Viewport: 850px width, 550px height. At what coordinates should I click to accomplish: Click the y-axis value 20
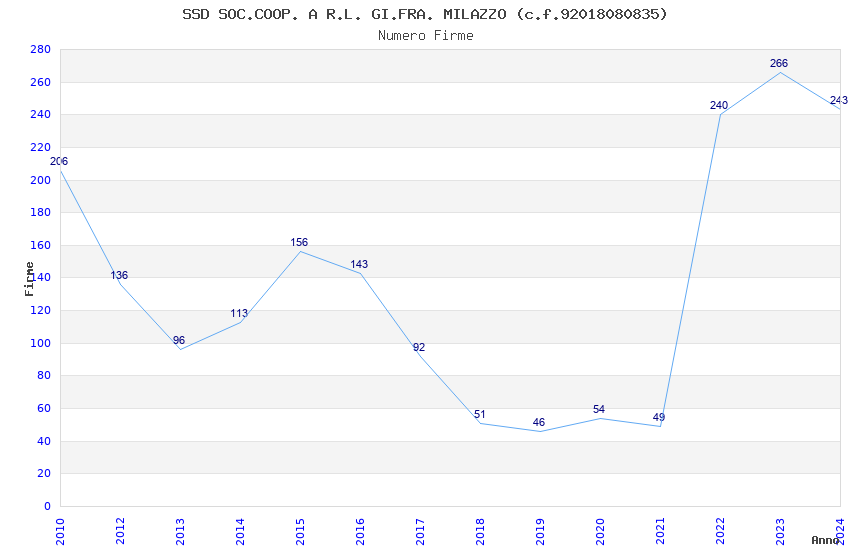tap(44, 474)
